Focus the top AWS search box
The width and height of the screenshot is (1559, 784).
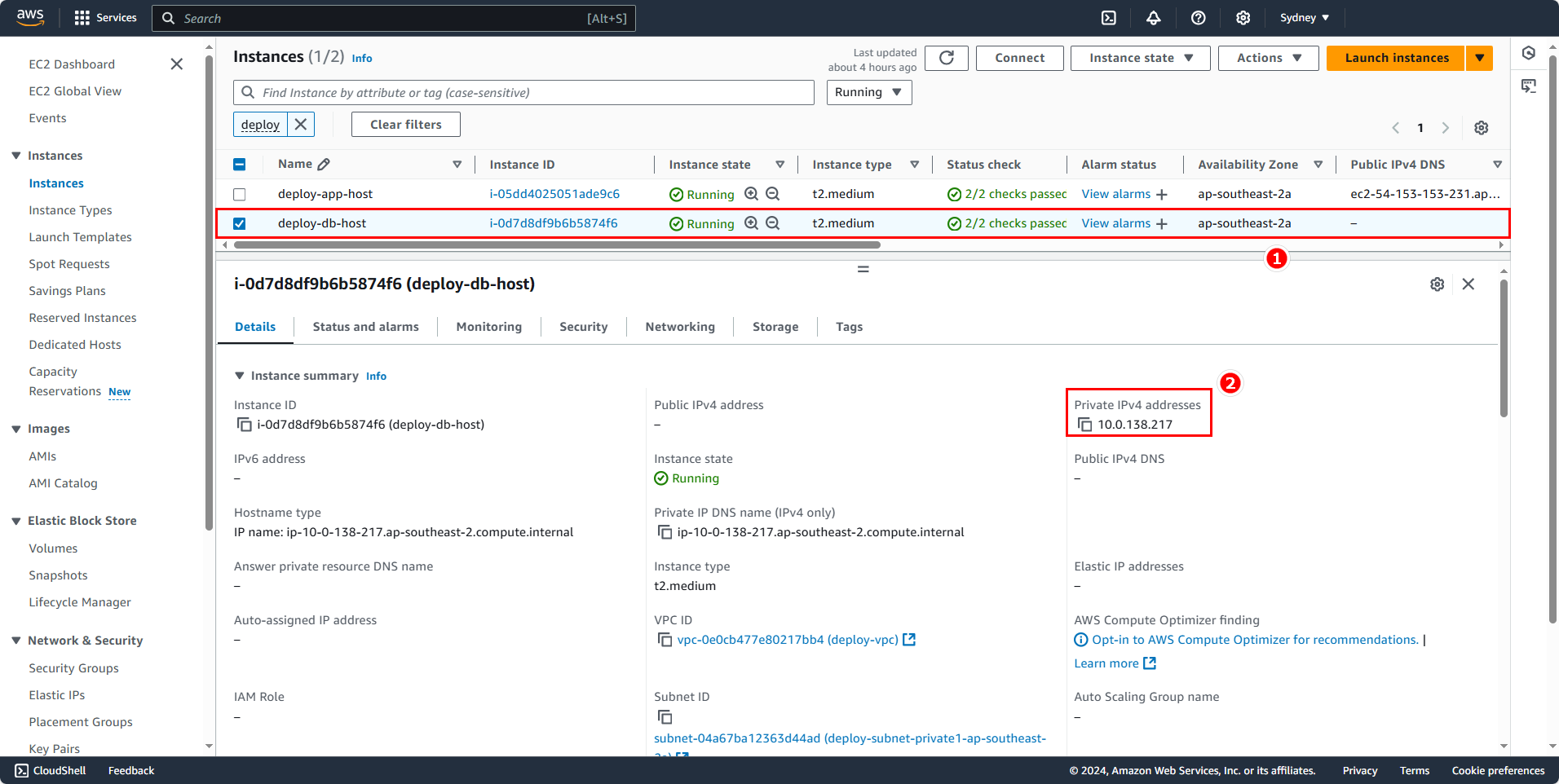click(x=394, y=18)
